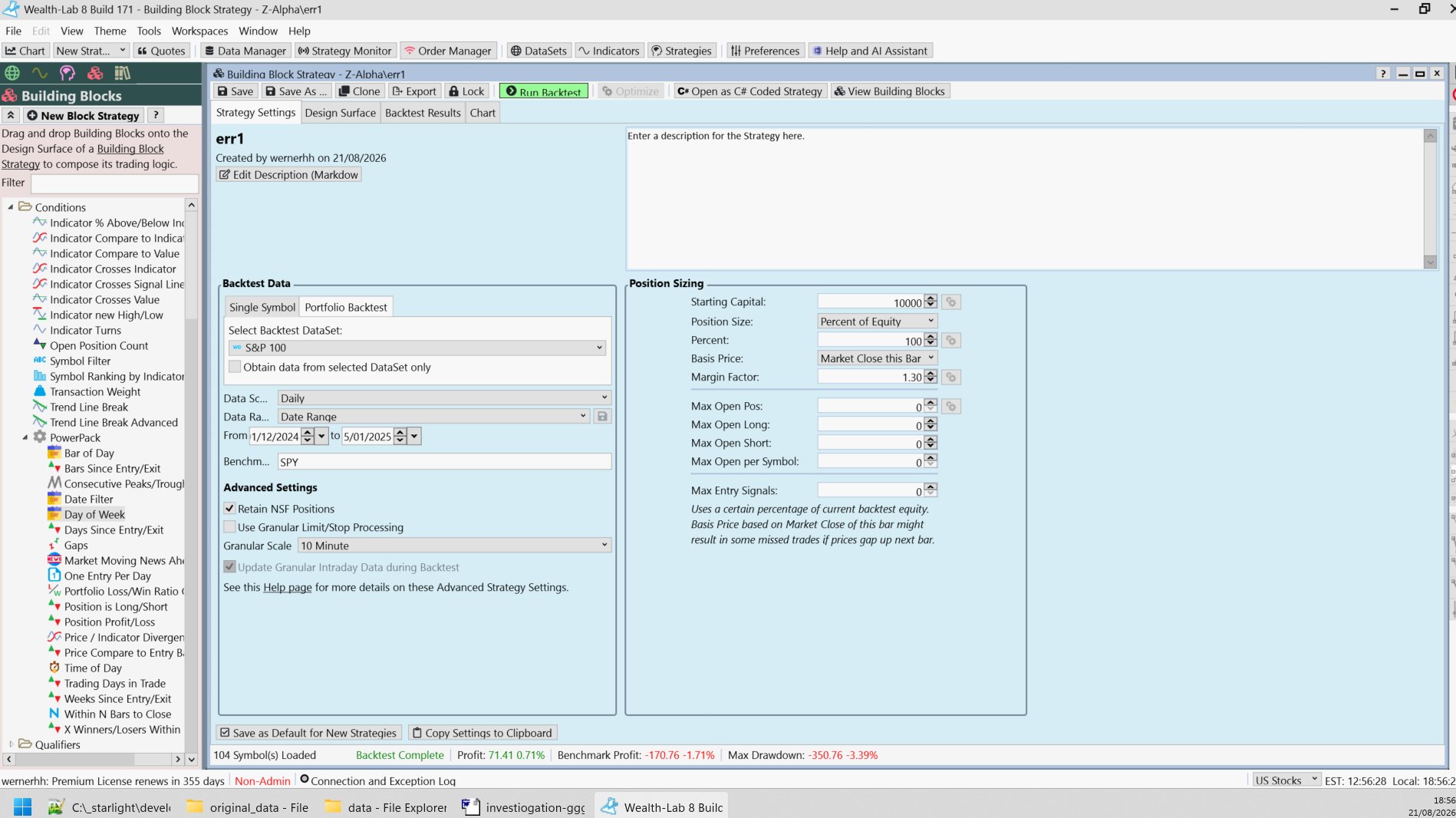This screenshot has width=1456, height=818.
Task: Open the Tools menu
Action: (x=149, y=31)
